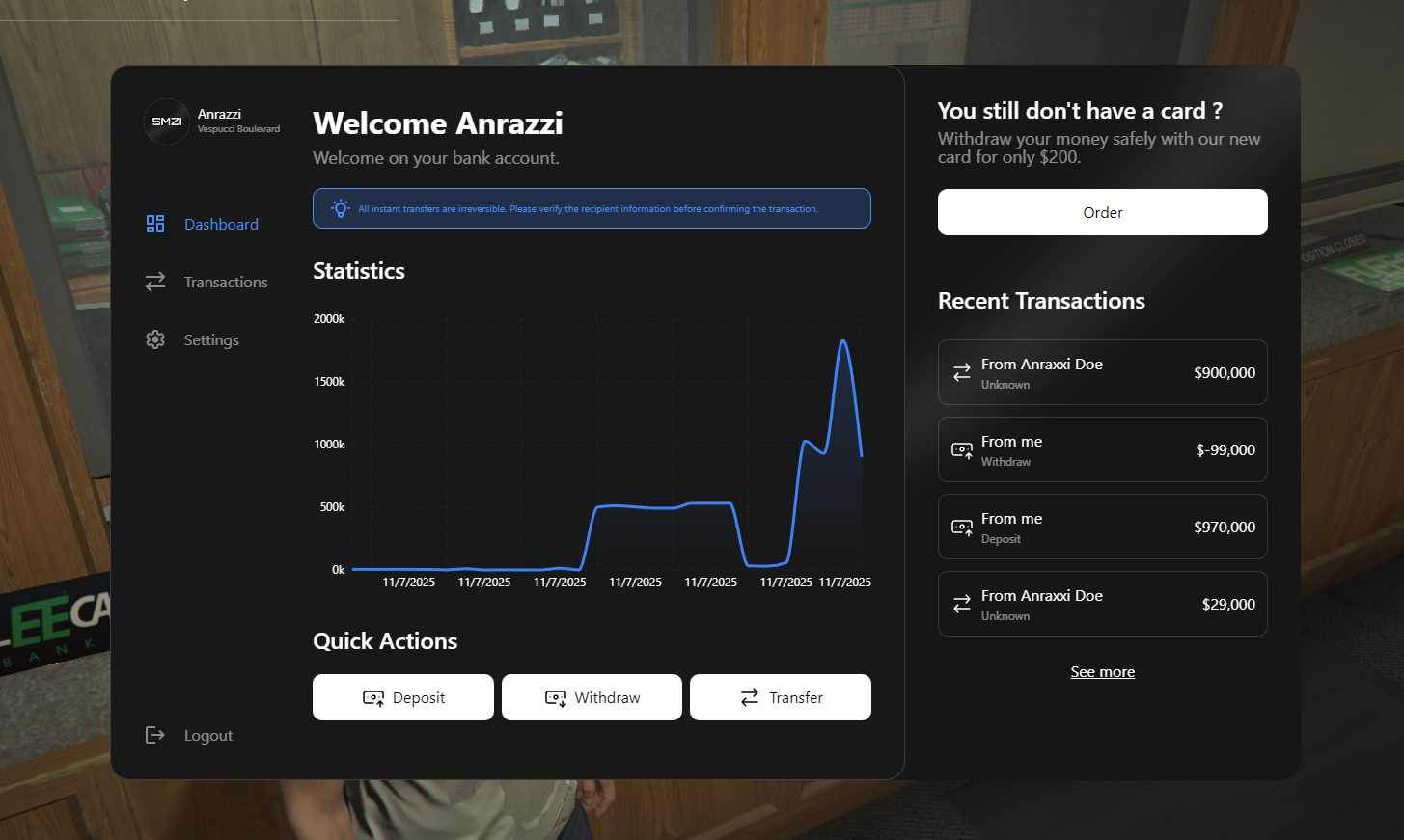The image size is (1404, 840).
Task: Click the Logout door icon
Action: (155, 735)
